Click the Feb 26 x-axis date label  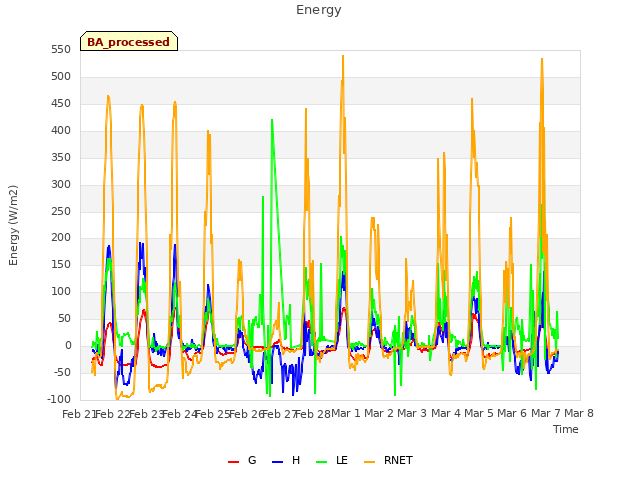246,414
